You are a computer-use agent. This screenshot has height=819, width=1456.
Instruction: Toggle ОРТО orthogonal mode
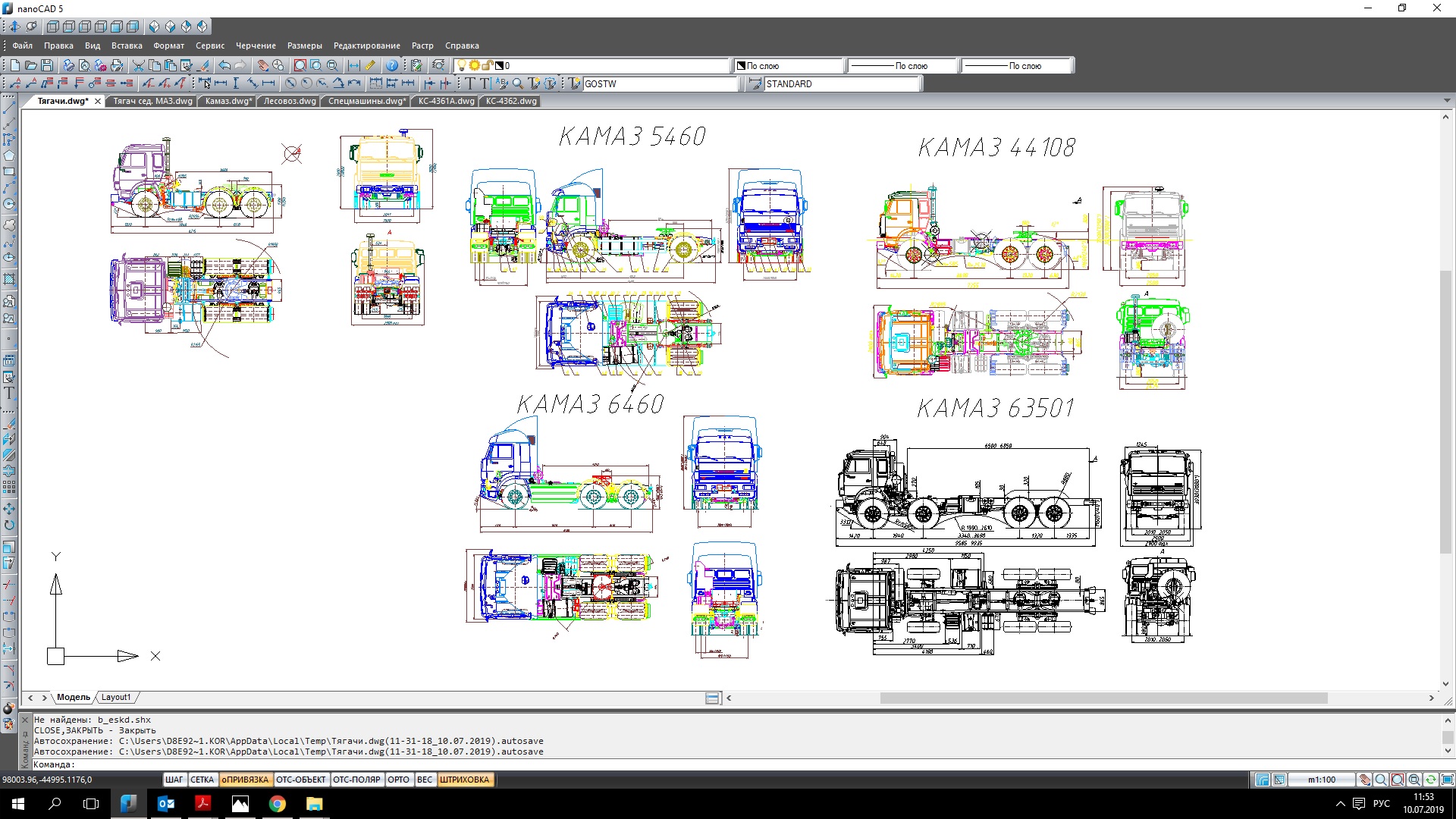click(398, 780)
